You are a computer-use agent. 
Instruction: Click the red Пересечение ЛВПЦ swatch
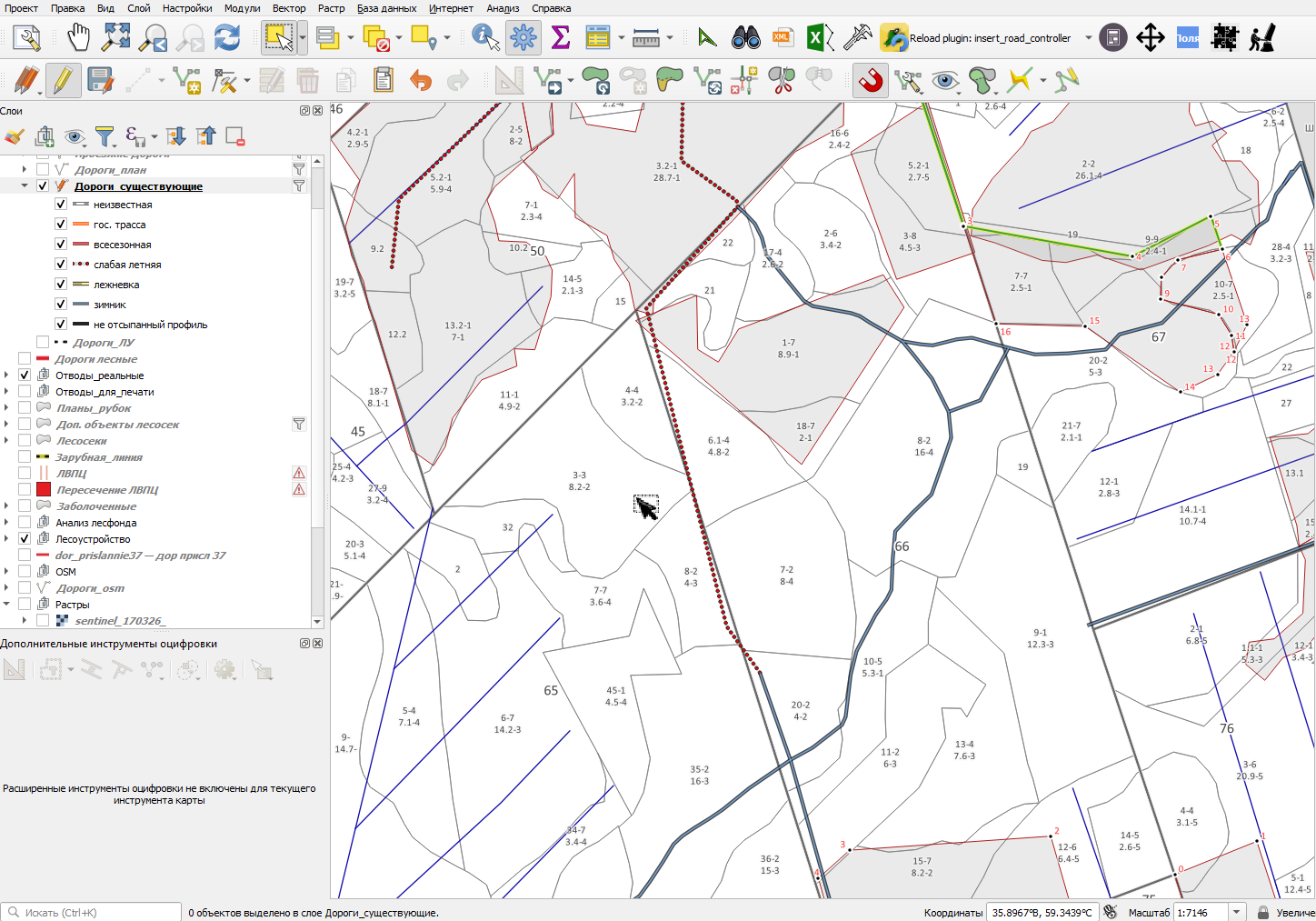tap(43, 489)
